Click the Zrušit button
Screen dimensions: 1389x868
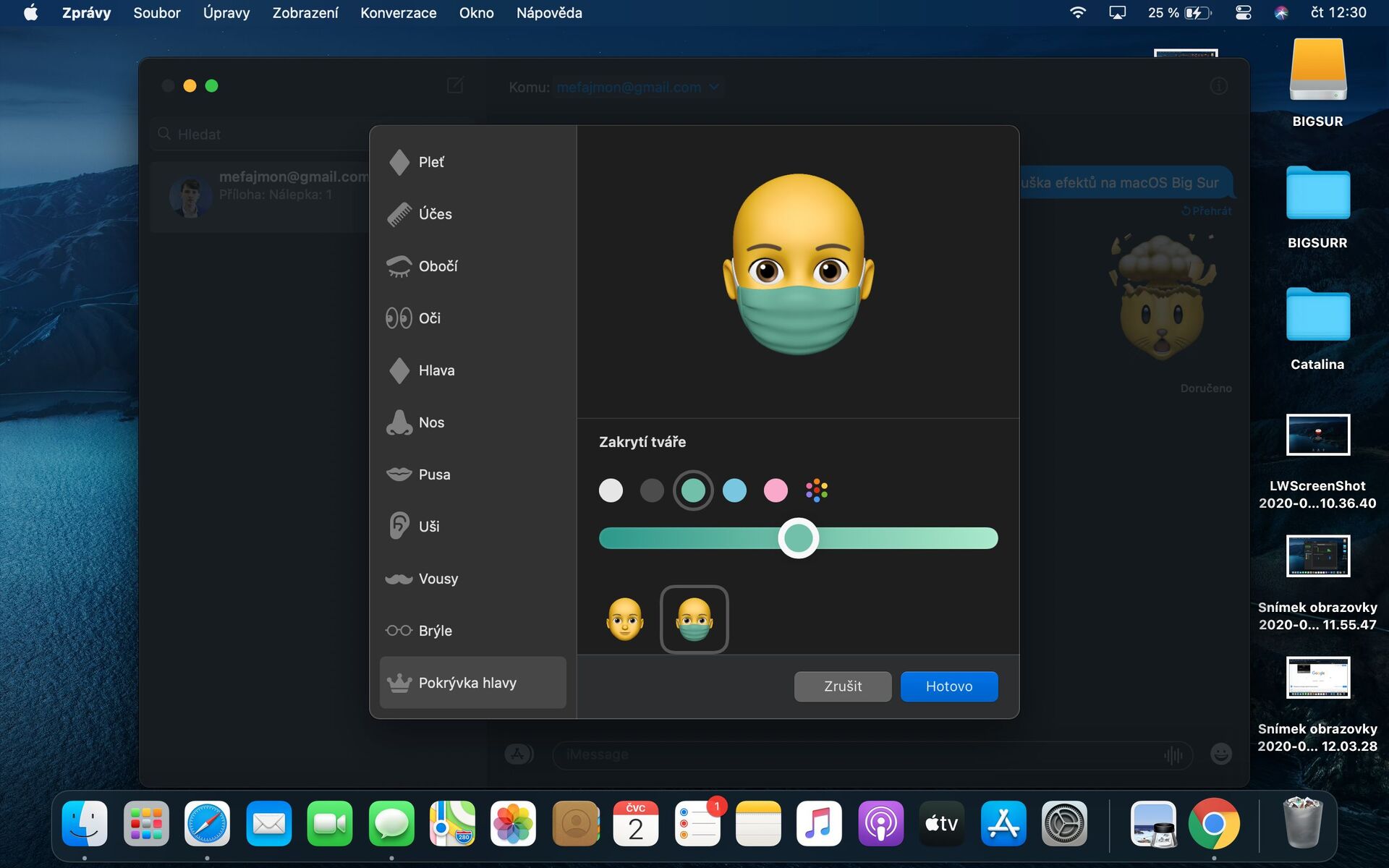coord(842,686)
